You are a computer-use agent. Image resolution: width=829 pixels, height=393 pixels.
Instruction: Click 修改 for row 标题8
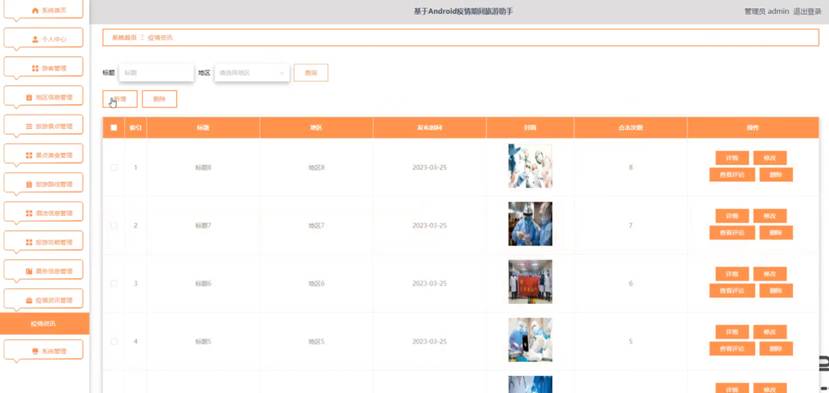point(770,158)
